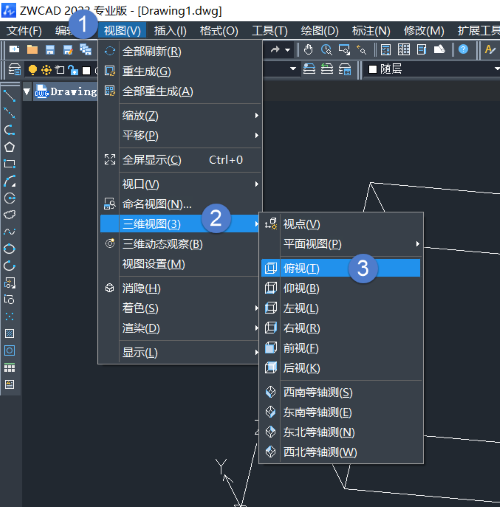The width and height of the screenshot is (500, 507).
Task: Click the New drawing toolbar icon
Action: [x=14, y=50]
